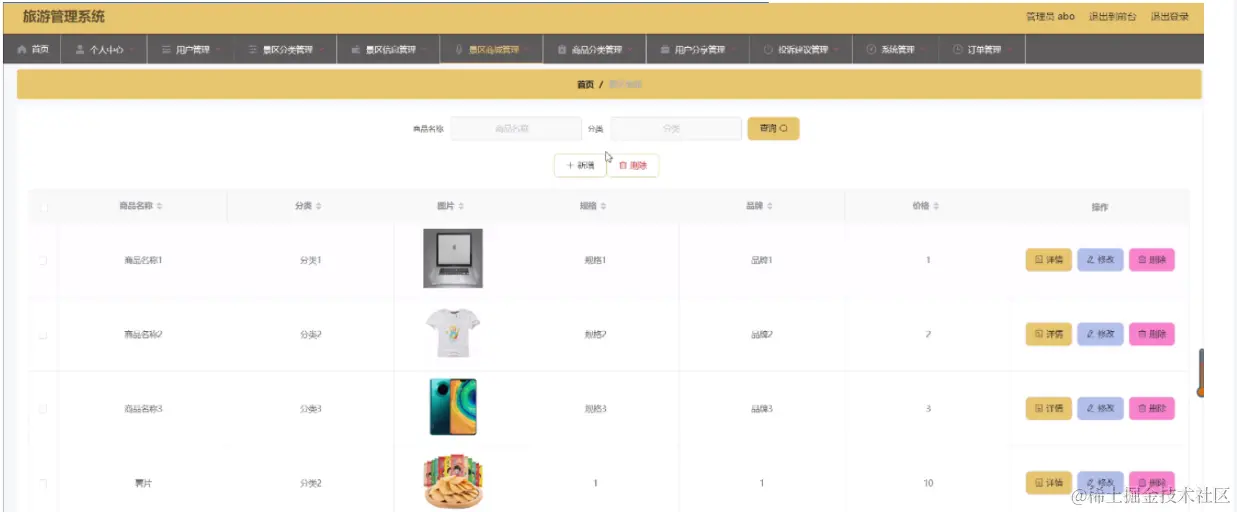The height and width of the screenshot is (512, 1237).
Task: Click 修改 for 商品名称2
Action: tap(1100, 334)
